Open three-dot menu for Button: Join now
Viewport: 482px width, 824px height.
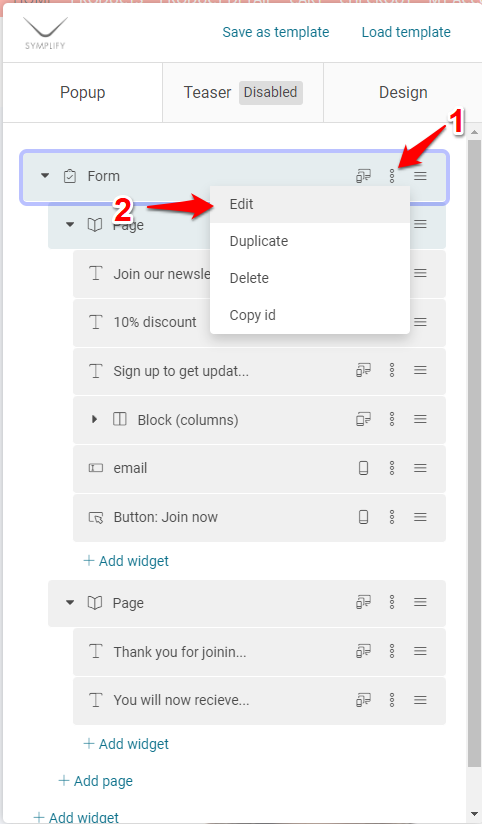pos(392,517)
